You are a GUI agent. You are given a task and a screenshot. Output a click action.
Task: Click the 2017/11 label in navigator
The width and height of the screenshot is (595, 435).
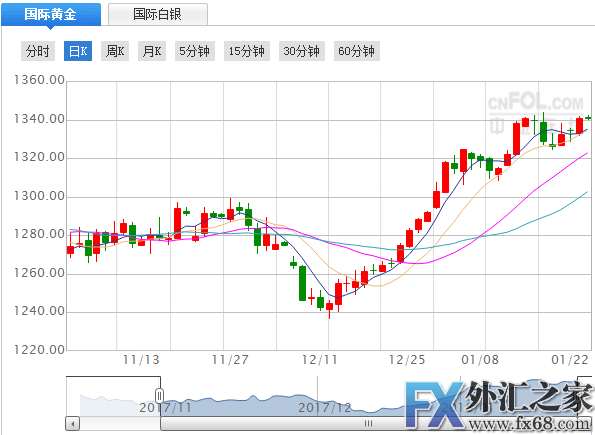165,408
